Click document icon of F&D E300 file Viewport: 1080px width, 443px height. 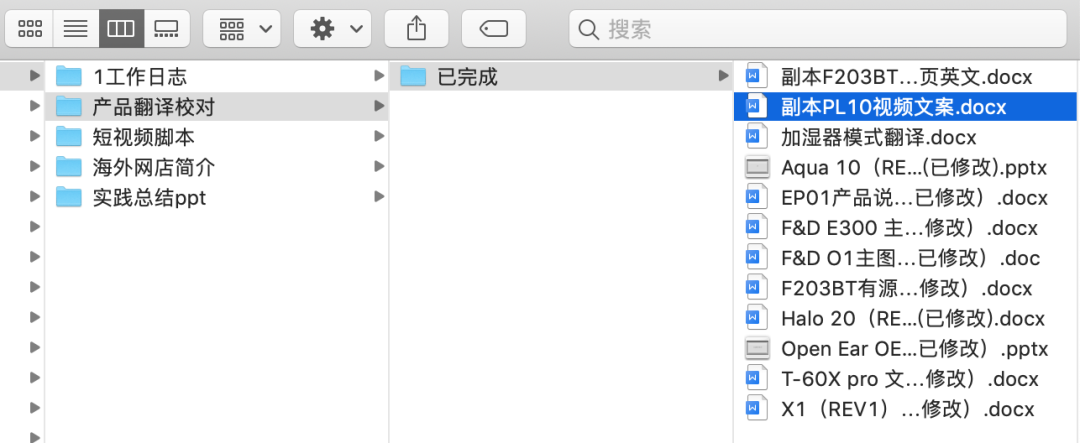[x=756, y=227]
